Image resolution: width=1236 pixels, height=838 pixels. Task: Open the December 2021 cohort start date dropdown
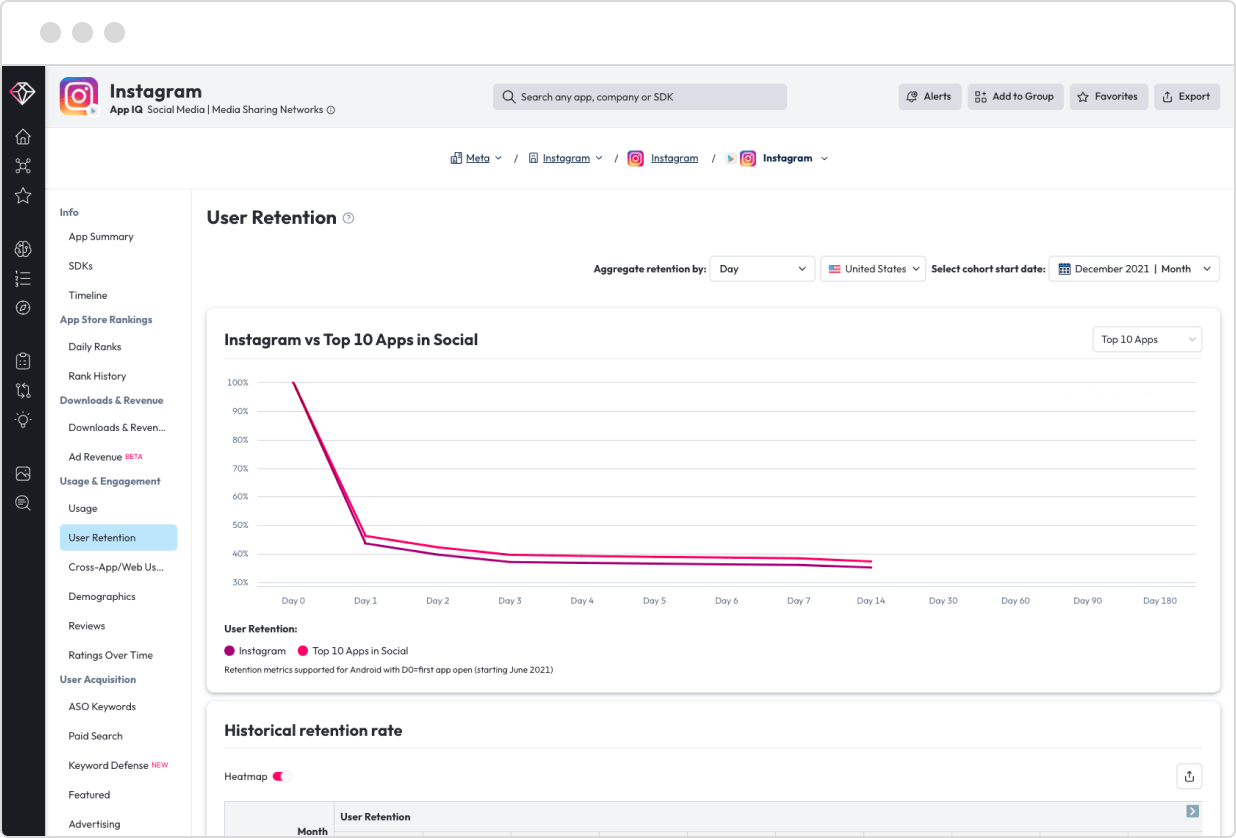point(1134,269)
